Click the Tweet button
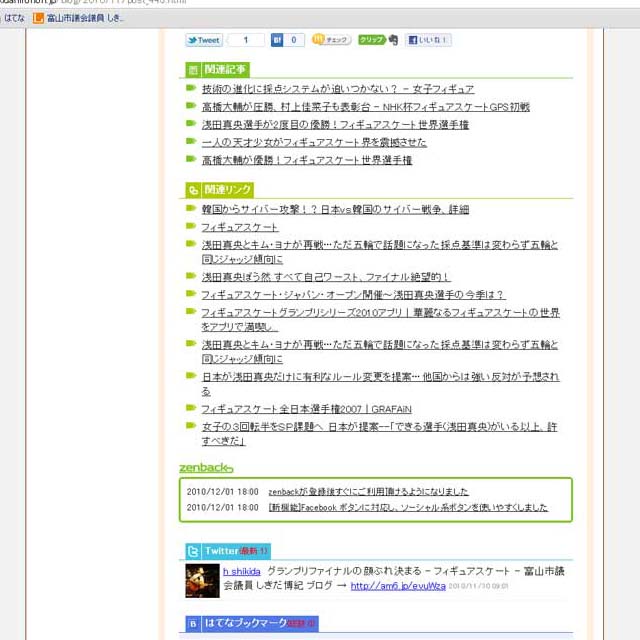The height and width of the screenshot is (640, 640). [203, 40]
